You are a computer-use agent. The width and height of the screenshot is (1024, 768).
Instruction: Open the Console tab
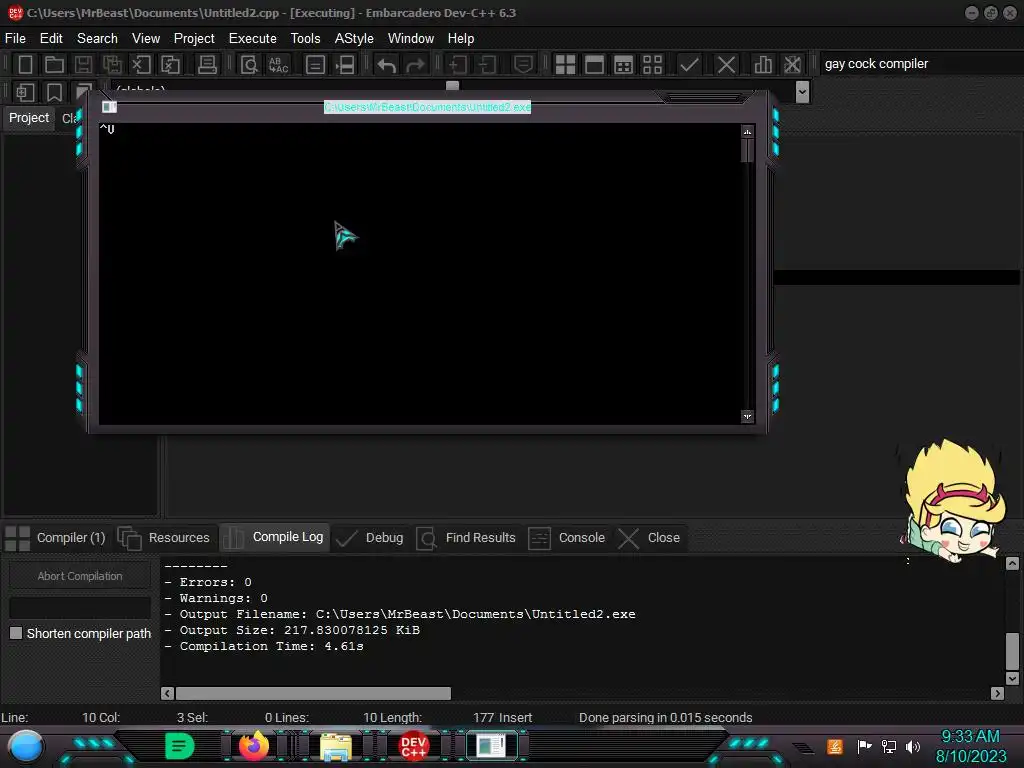[567, 537]
